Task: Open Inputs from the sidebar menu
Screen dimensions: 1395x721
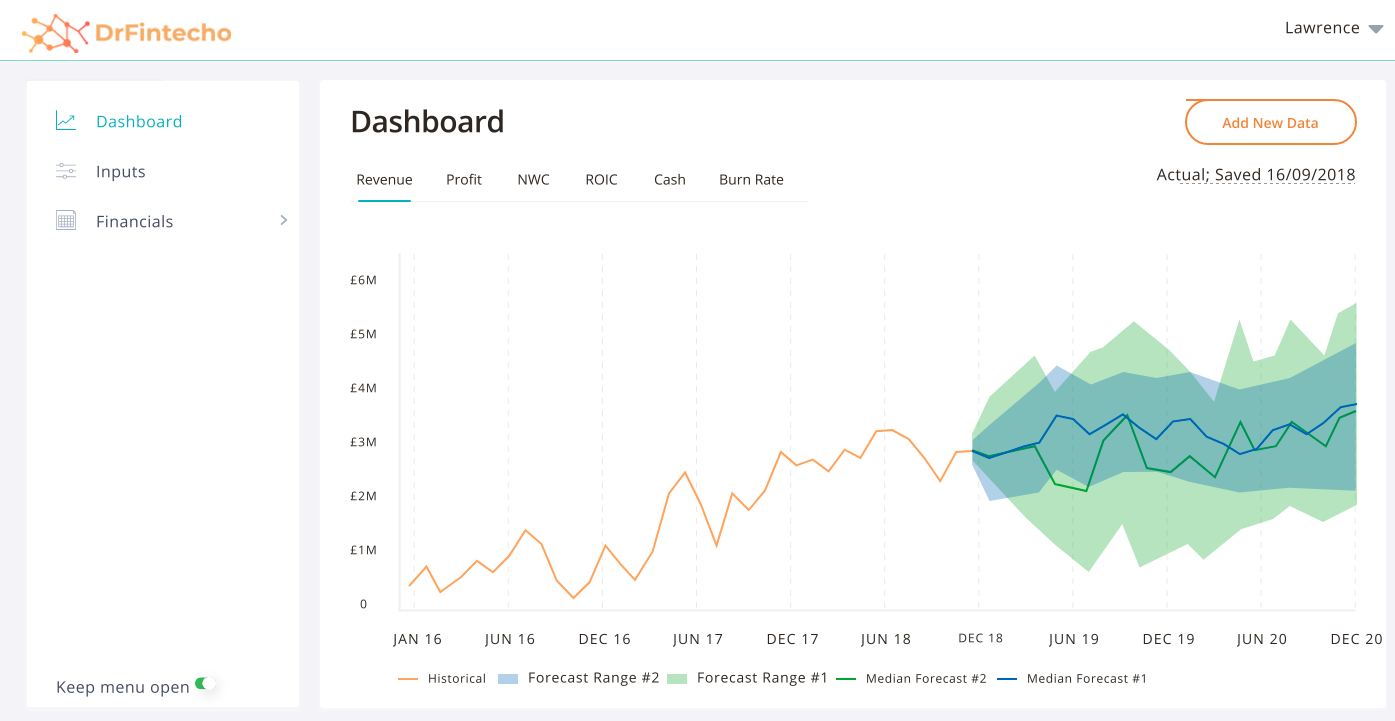Action: click(120, 170)
